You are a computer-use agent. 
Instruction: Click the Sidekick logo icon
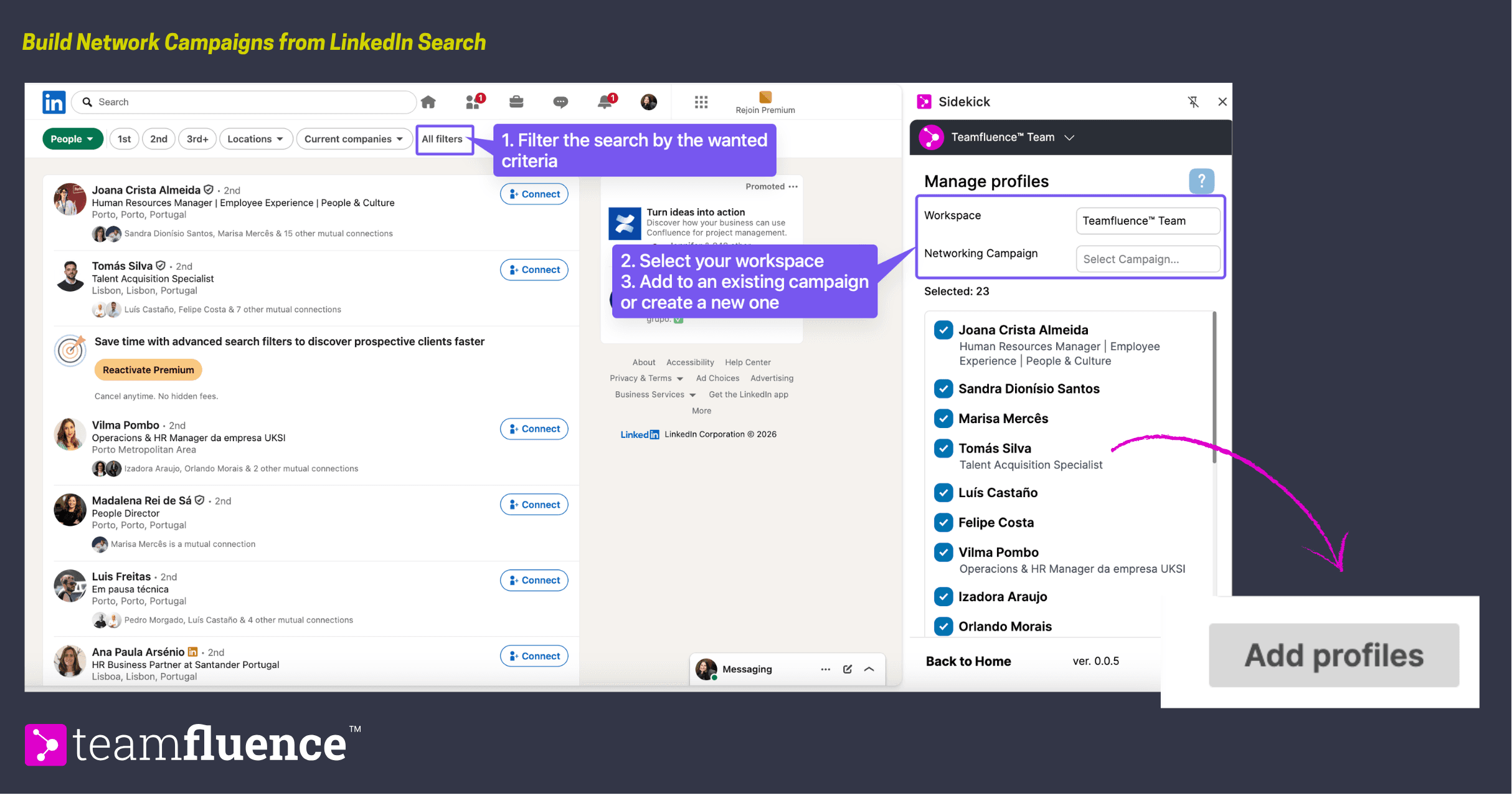924,102
